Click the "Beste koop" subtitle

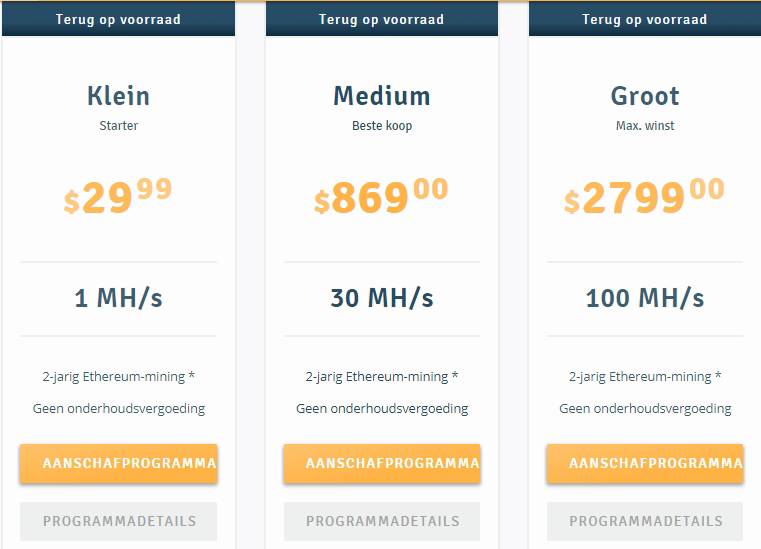(382, 126)
